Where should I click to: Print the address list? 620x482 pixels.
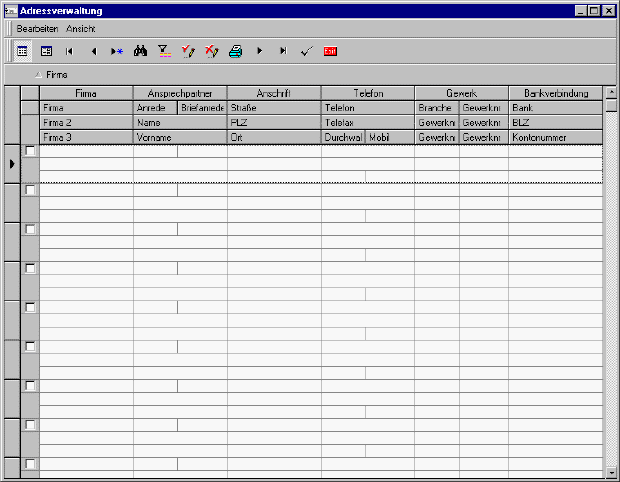click(x=235, y=50)
